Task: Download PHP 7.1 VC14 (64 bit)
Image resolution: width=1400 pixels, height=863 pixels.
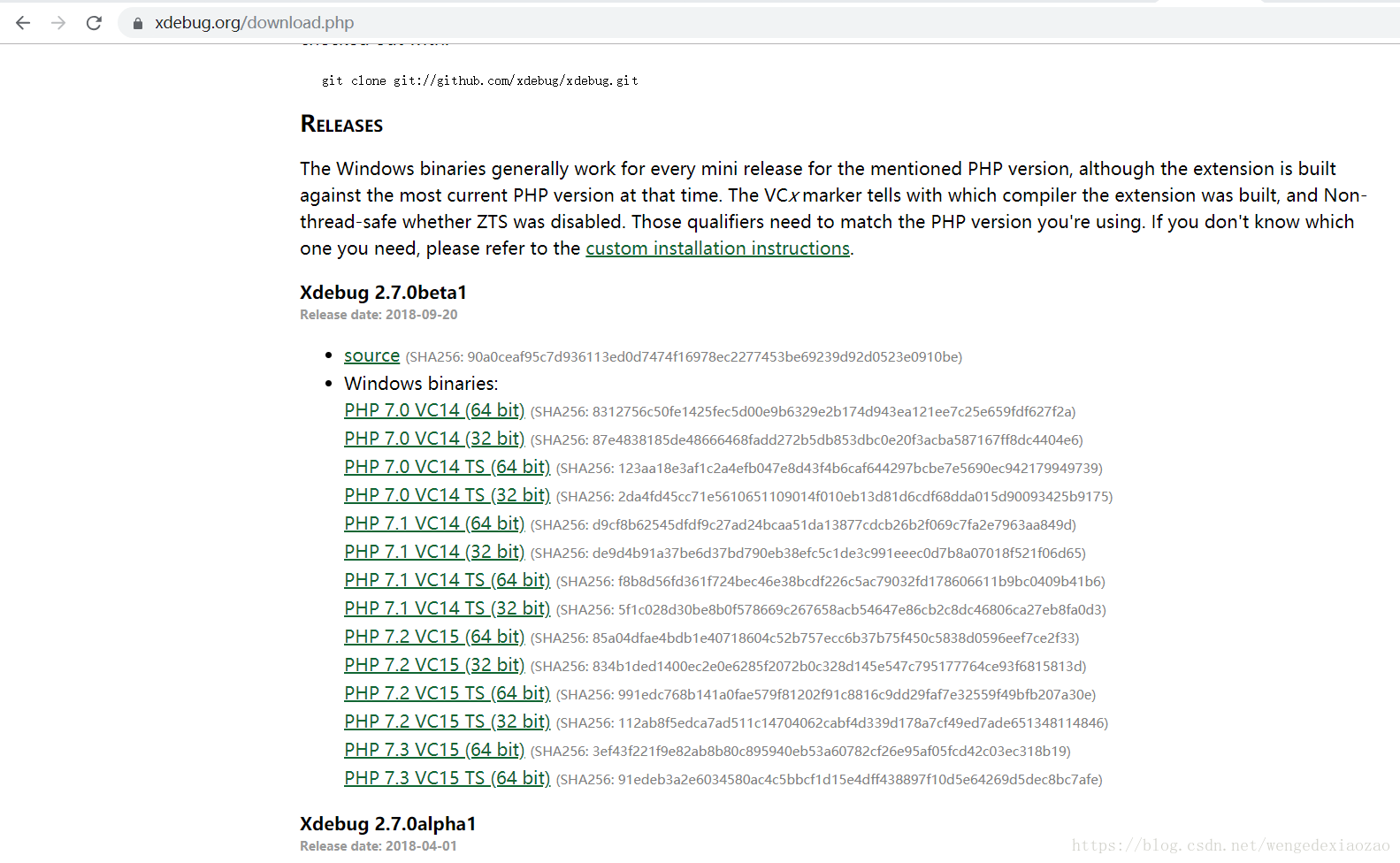Action: point(434,523)
